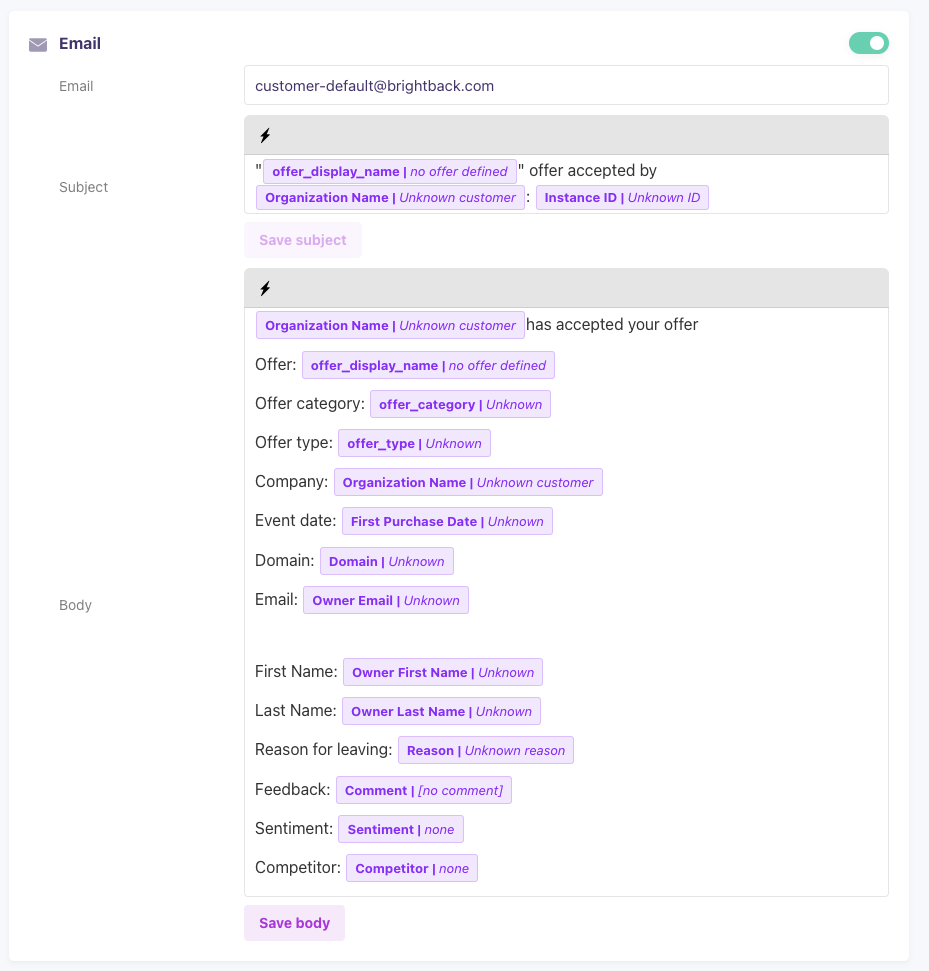Select the Competitor token in body
Screen dimensions: 929x971
click(x=411, y=869)
